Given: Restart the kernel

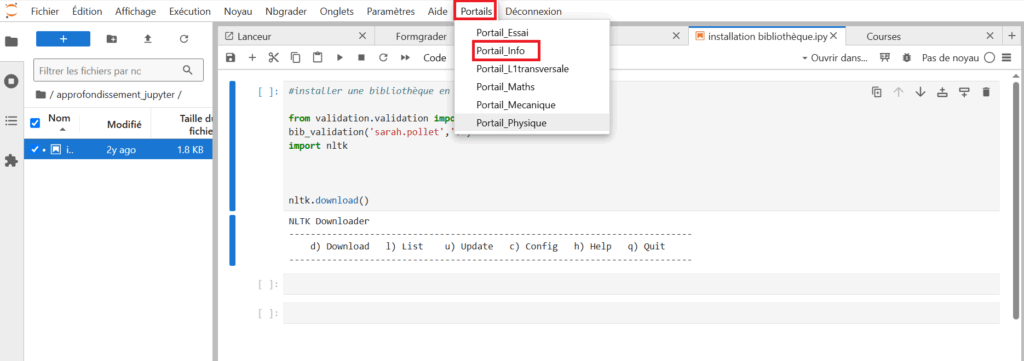Looking at the screenshot, I should (x=383, y=57).
